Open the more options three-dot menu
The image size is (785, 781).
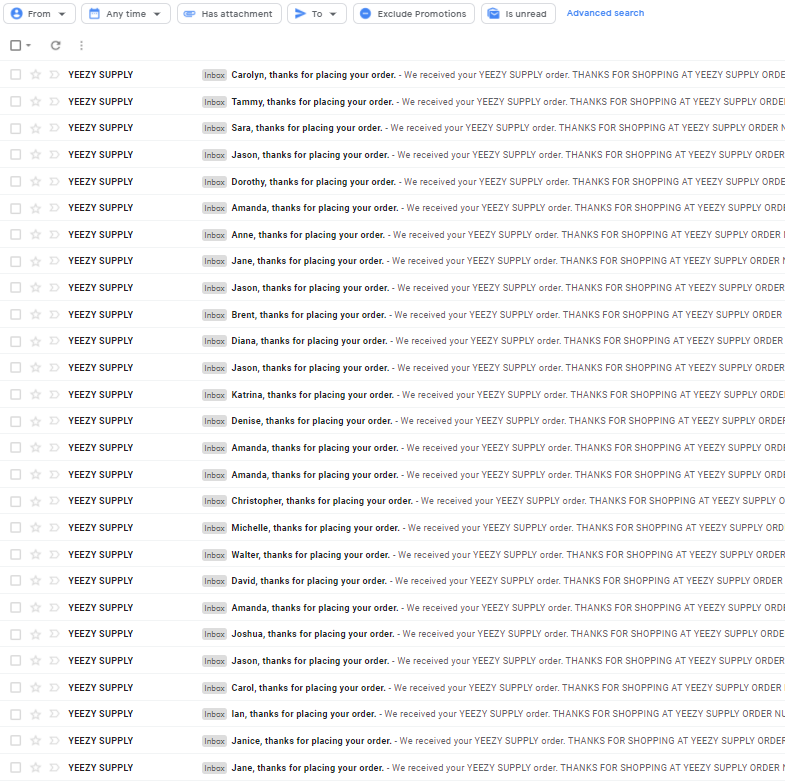[x=81, y=46]
